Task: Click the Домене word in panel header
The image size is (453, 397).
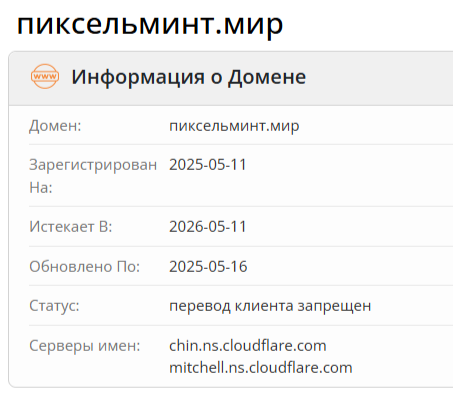Action: 267,77
